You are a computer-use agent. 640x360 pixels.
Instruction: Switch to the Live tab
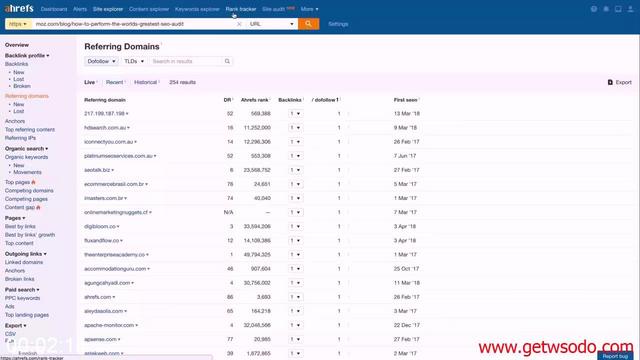(x=89, y=82)
